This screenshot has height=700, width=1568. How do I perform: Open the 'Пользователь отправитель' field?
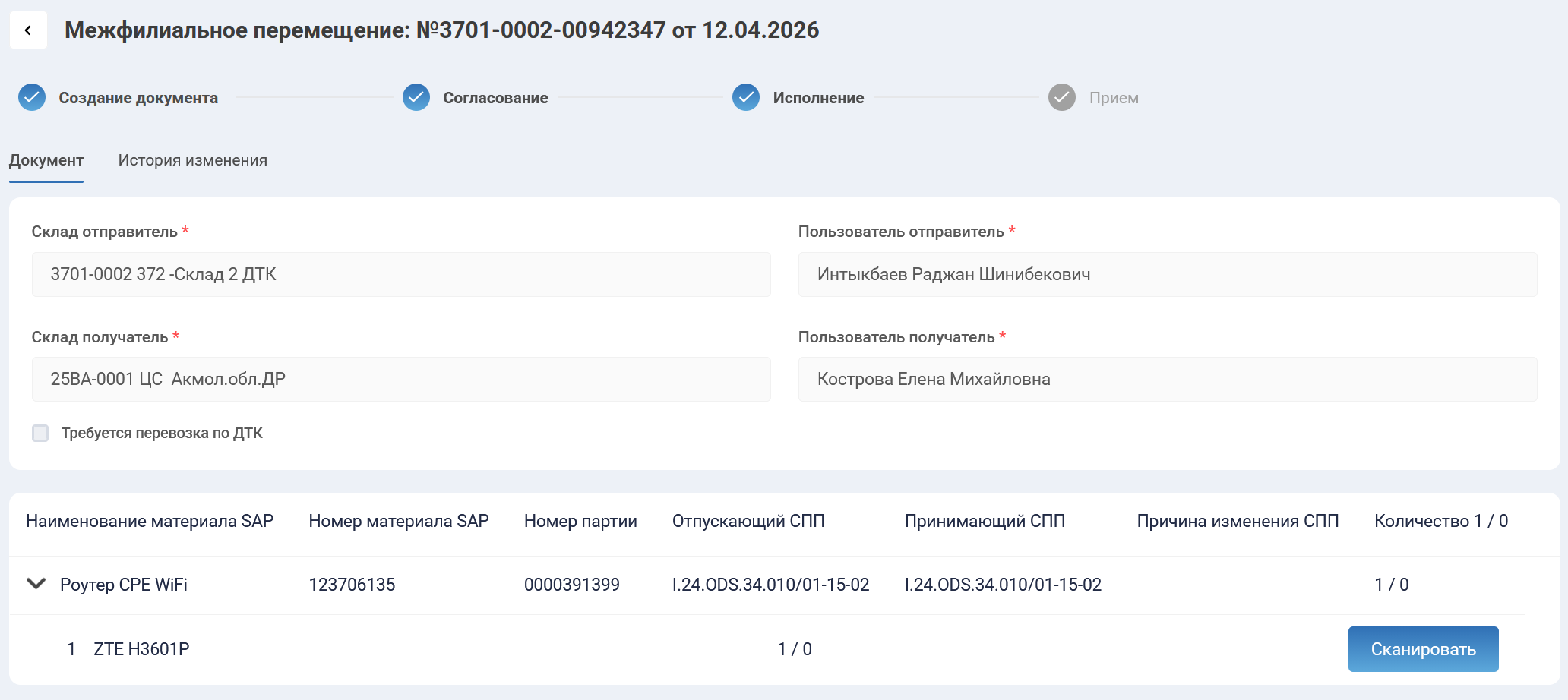(x=1167, y=274)
